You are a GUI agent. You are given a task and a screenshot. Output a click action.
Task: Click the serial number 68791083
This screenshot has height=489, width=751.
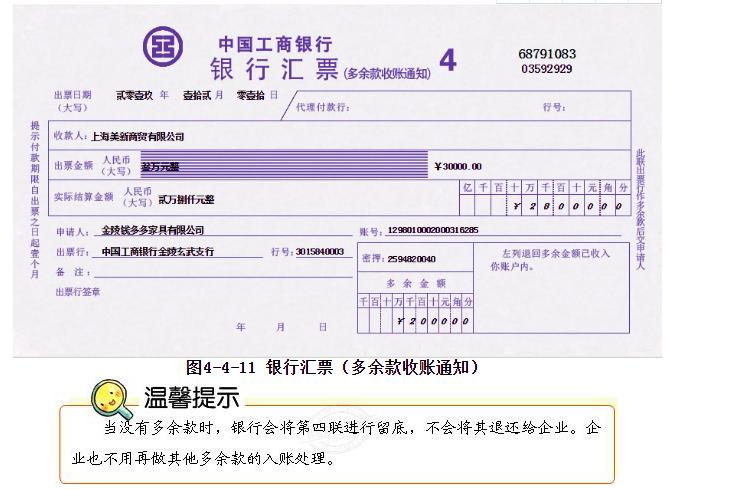[547, 54]
